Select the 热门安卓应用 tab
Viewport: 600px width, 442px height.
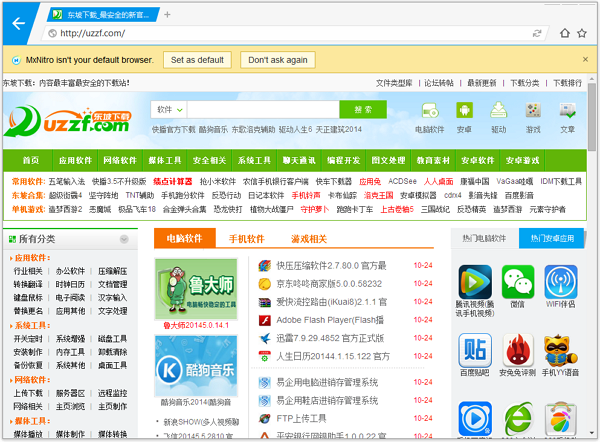tap(552, 238)
